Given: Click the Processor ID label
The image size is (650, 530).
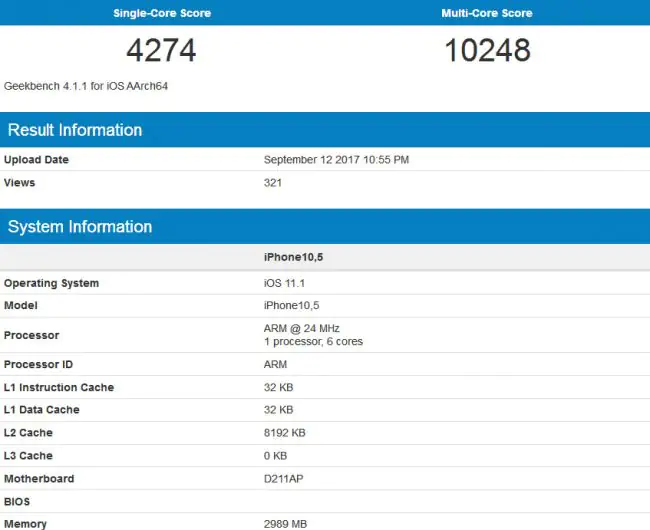Looking at the screenshot, I should (39, 364).
